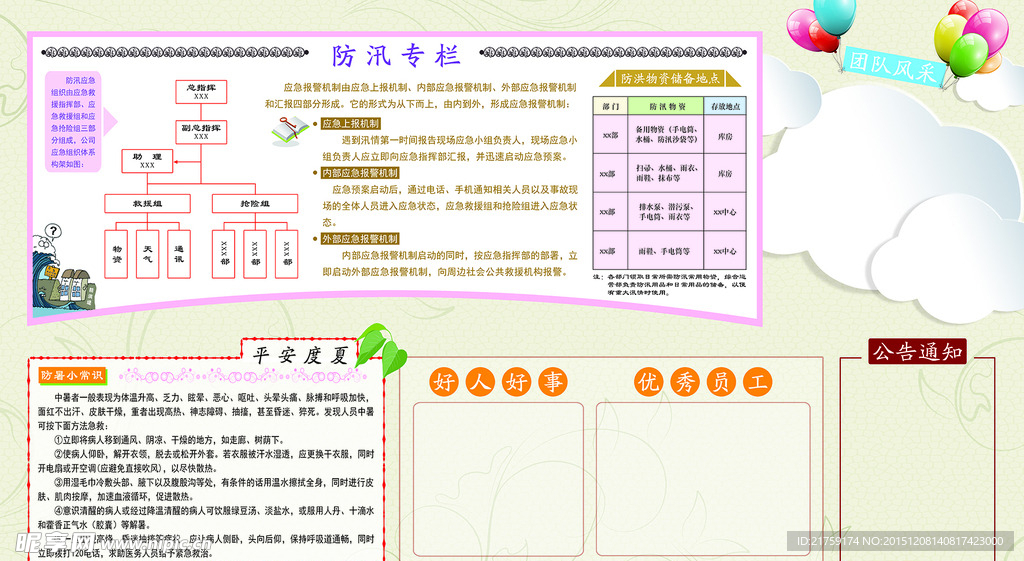Click the 备用物资（手电筒、水桶、防汛沙袋等） cell
The height and width of the screenshot is (561, 1024).
coord(666,135)
